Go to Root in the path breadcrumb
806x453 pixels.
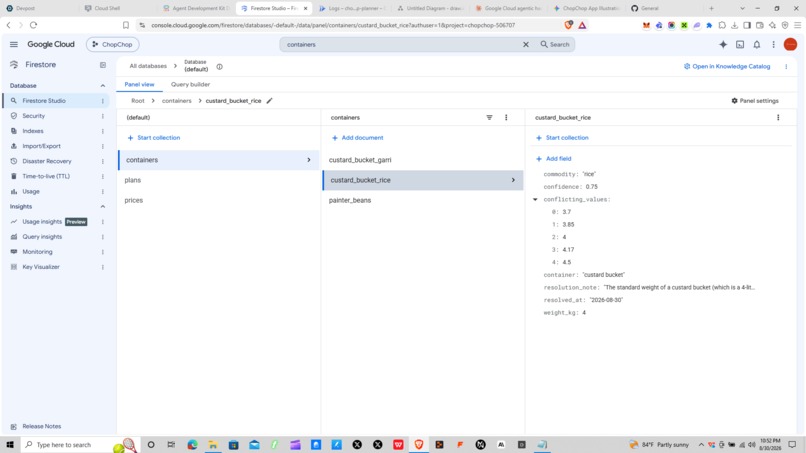138,101
